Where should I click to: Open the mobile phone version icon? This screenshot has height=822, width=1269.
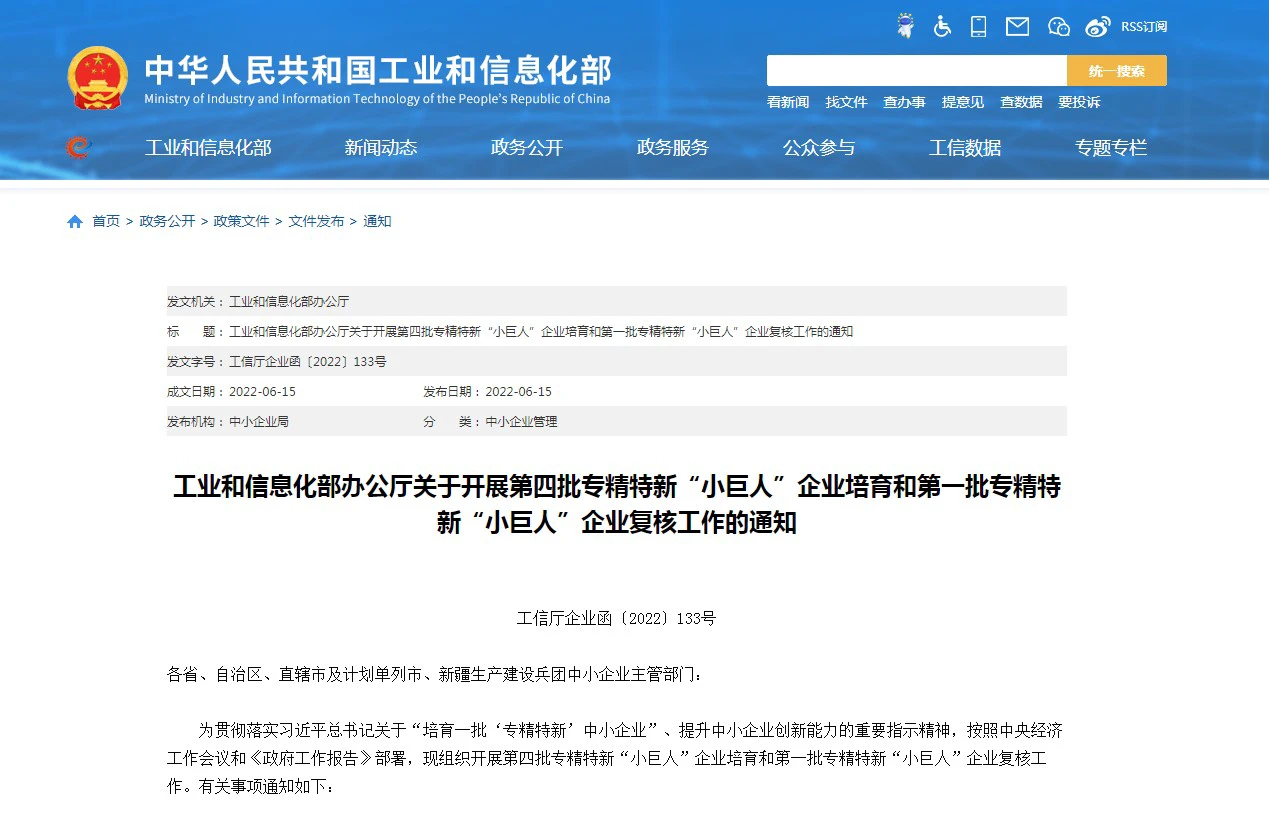[979, 26]
